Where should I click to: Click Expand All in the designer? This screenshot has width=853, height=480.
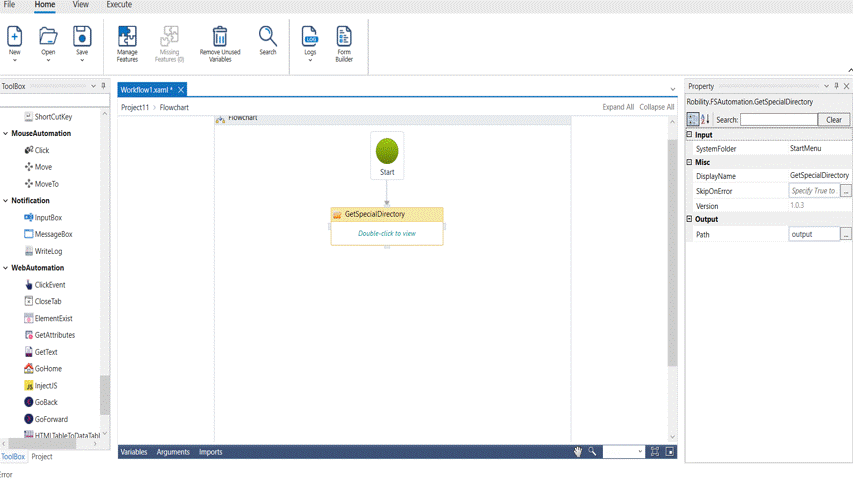pos(617,107)
